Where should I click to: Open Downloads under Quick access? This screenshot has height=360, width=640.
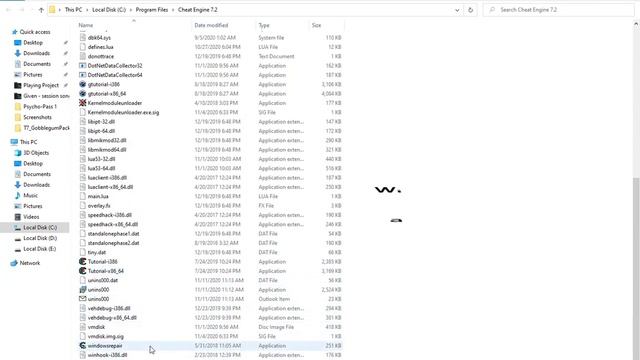36,53
